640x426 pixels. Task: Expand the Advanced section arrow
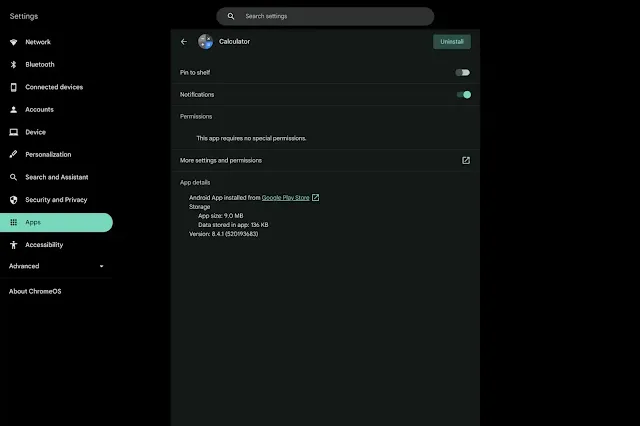coord(102,266)
